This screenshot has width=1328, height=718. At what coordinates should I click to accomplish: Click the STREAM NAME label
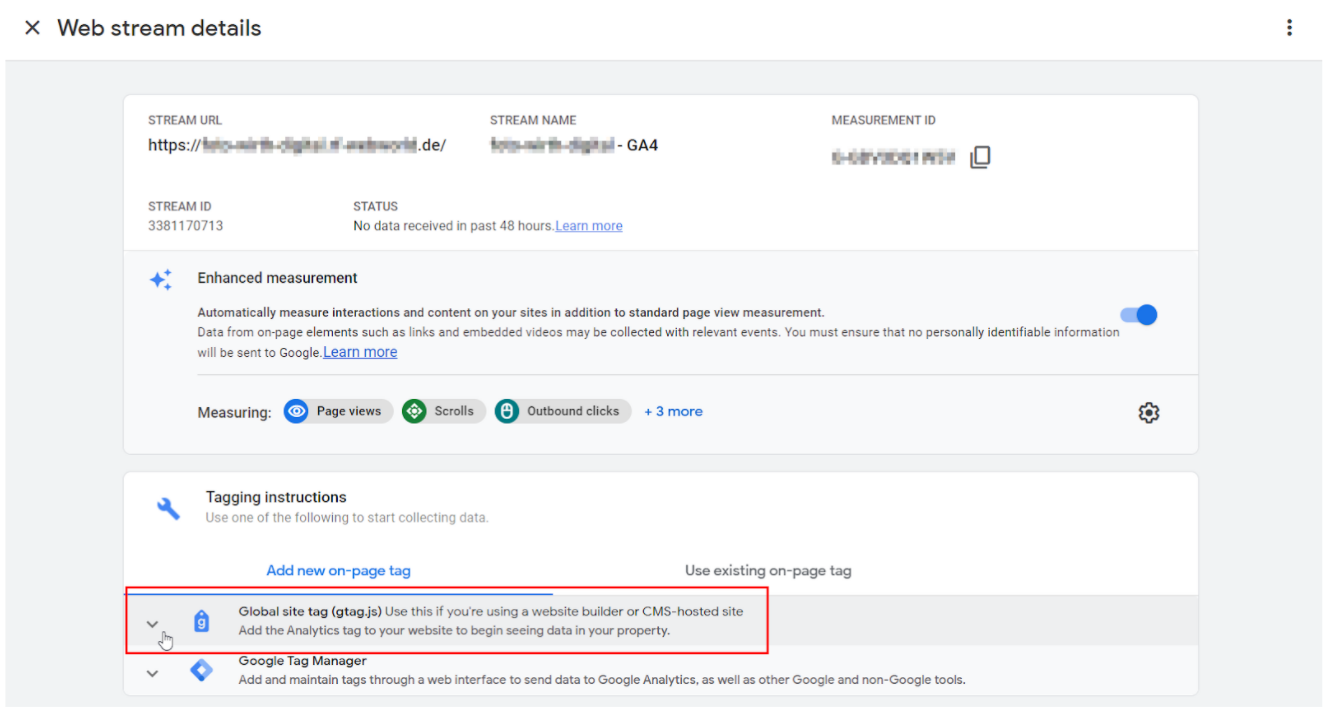pyautogui.click(x=533, y=120)
